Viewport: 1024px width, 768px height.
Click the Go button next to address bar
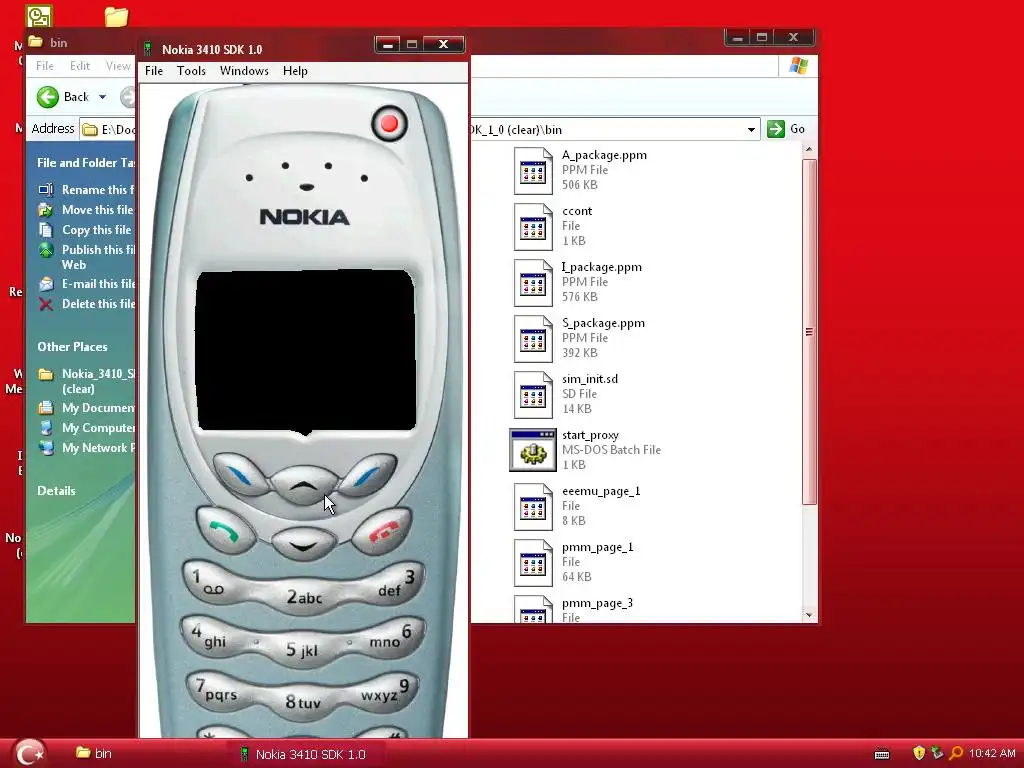pos(786,129)
